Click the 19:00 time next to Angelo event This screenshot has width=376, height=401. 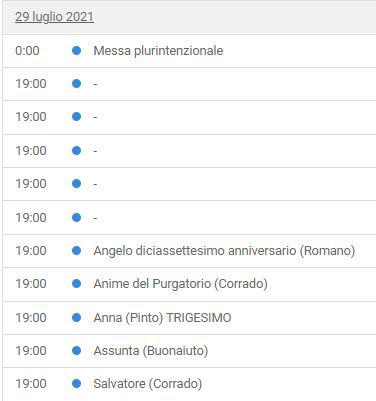(31, 251)
